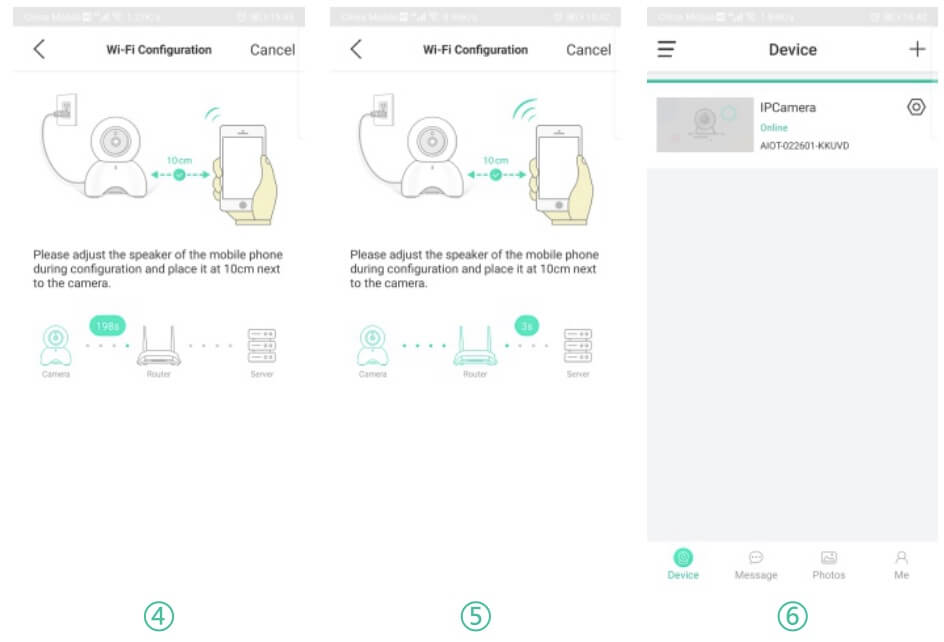Image resolution: width=944 pixels, height=642 pixels.
Task: Switch to the Photos tab
Action: (828, 564)
